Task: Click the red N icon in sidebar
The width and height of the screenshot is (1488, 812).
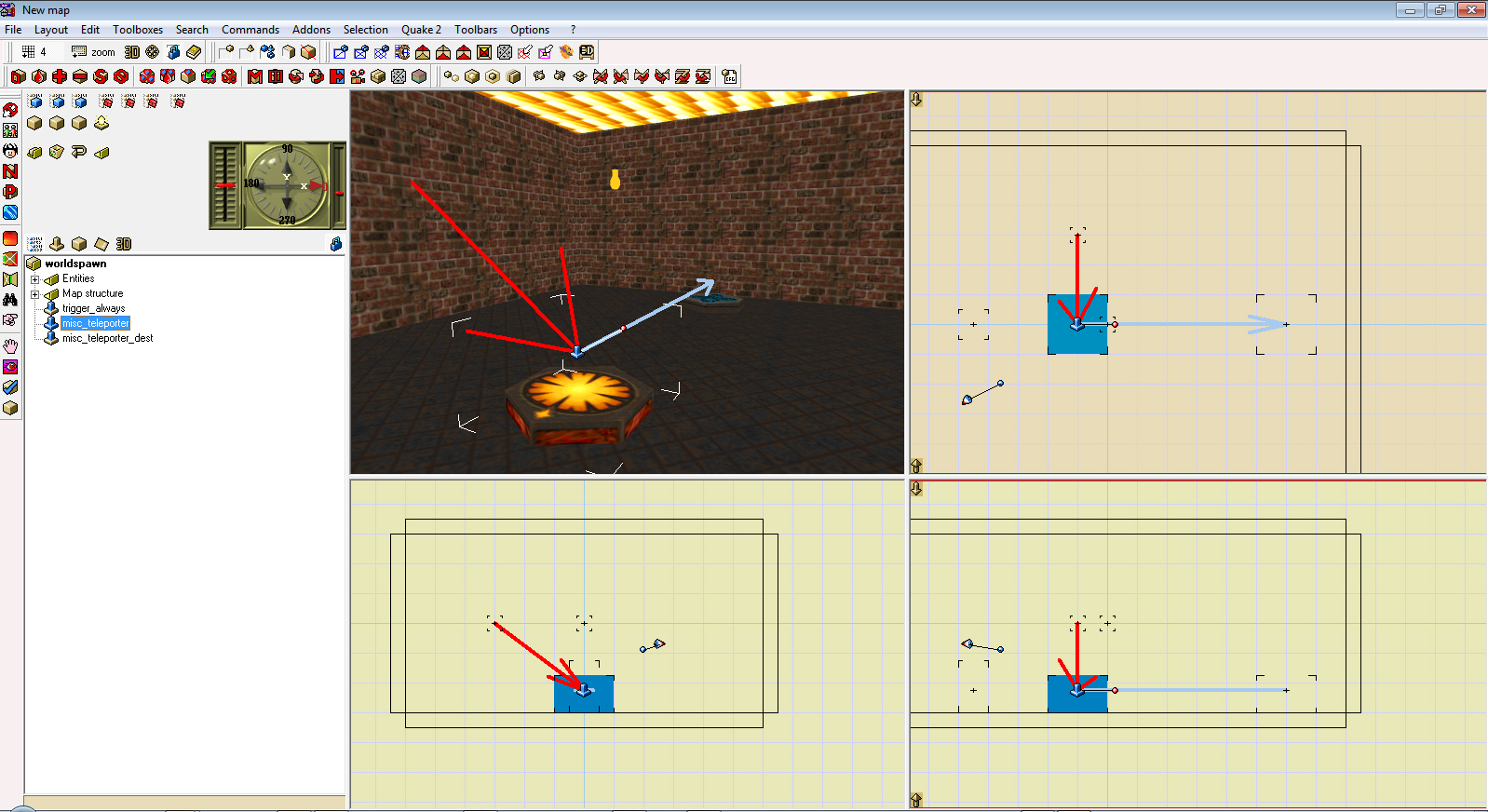Action: (10, 171)
